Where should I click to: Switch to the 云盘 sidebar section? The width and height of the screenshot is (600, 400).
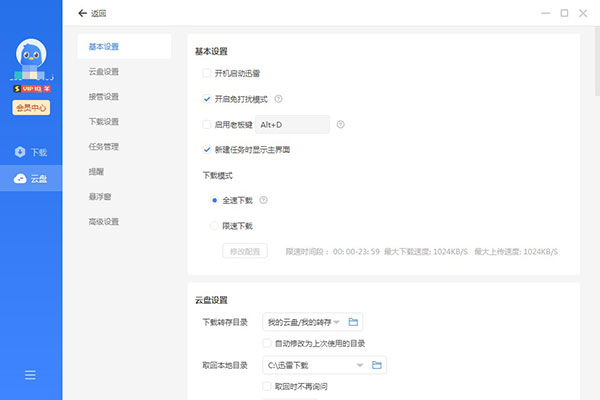[x=31, y=178]
